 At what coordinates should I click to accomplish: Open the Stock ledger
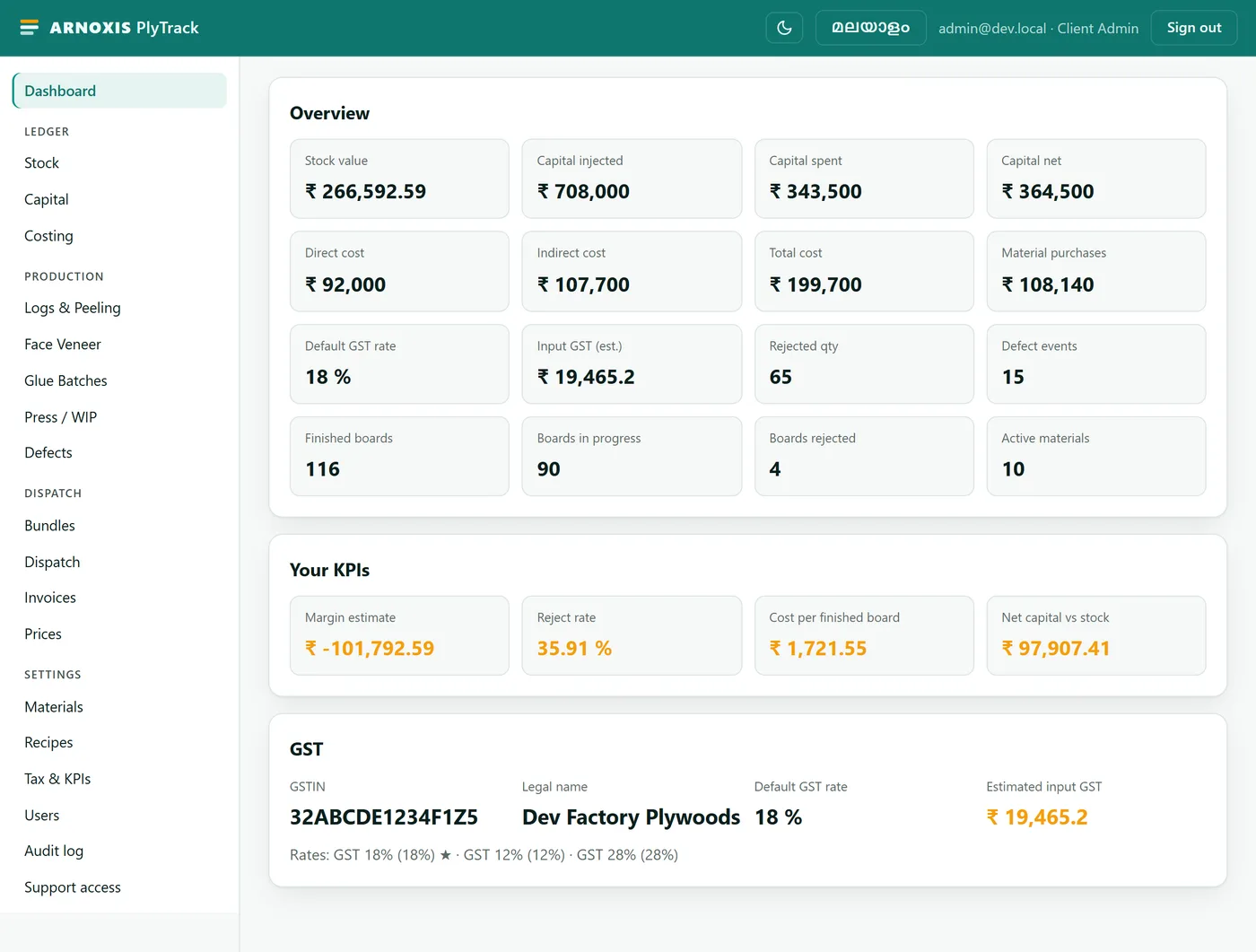[x=119, y=163]
